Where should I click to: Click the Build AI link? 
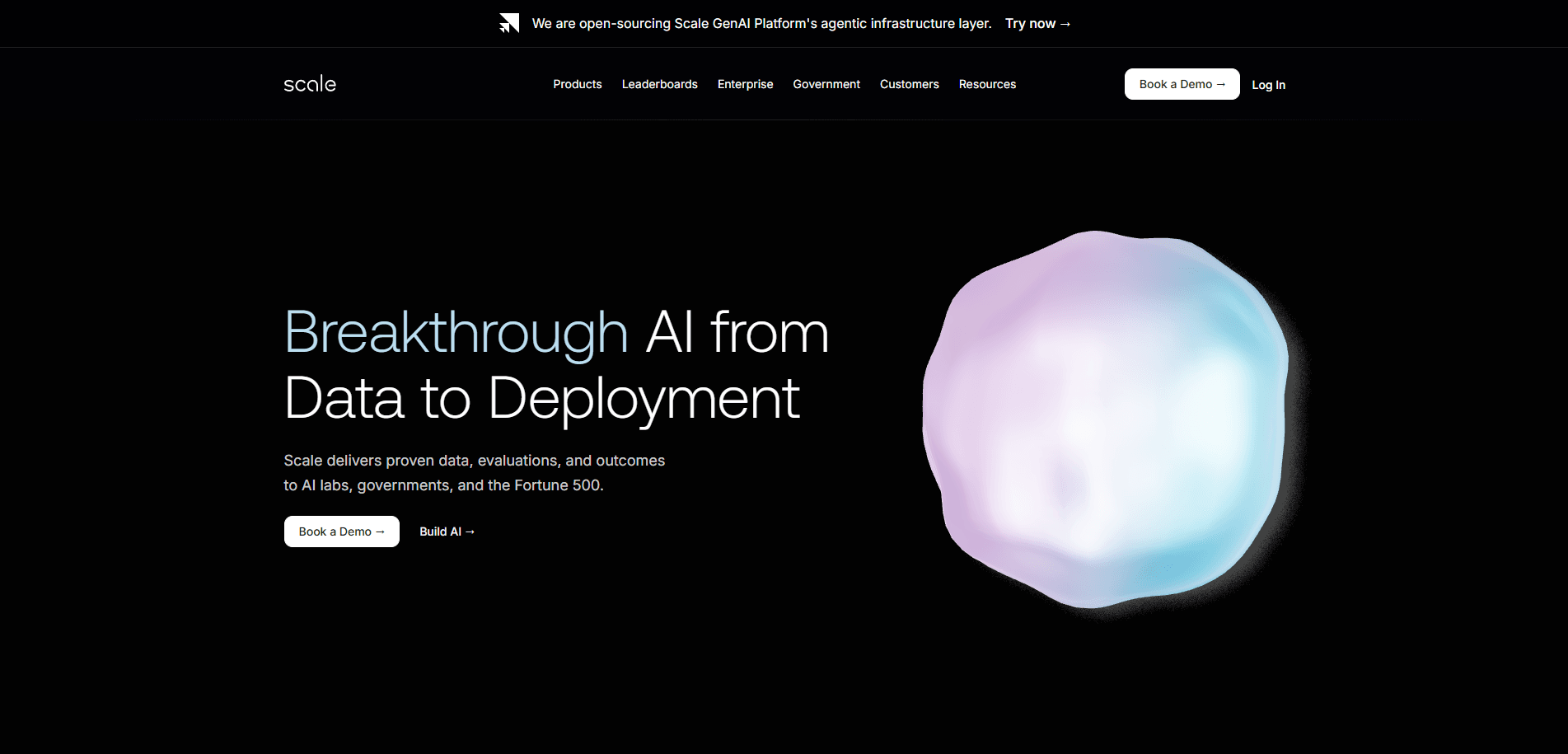point(447,532)
